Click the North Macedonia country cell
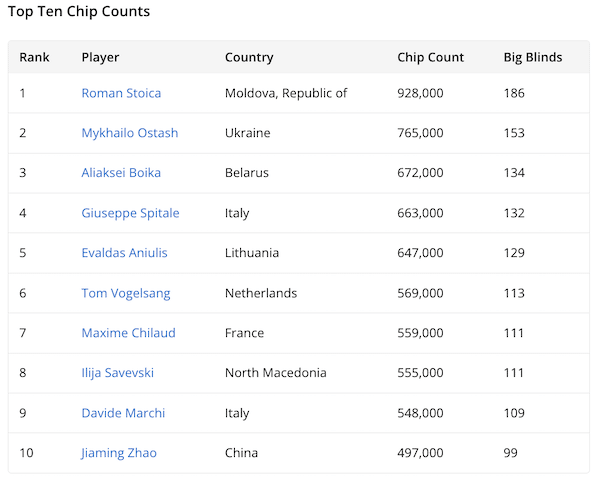The height and width of the screenshot is (483, 600). pos(276,373)
